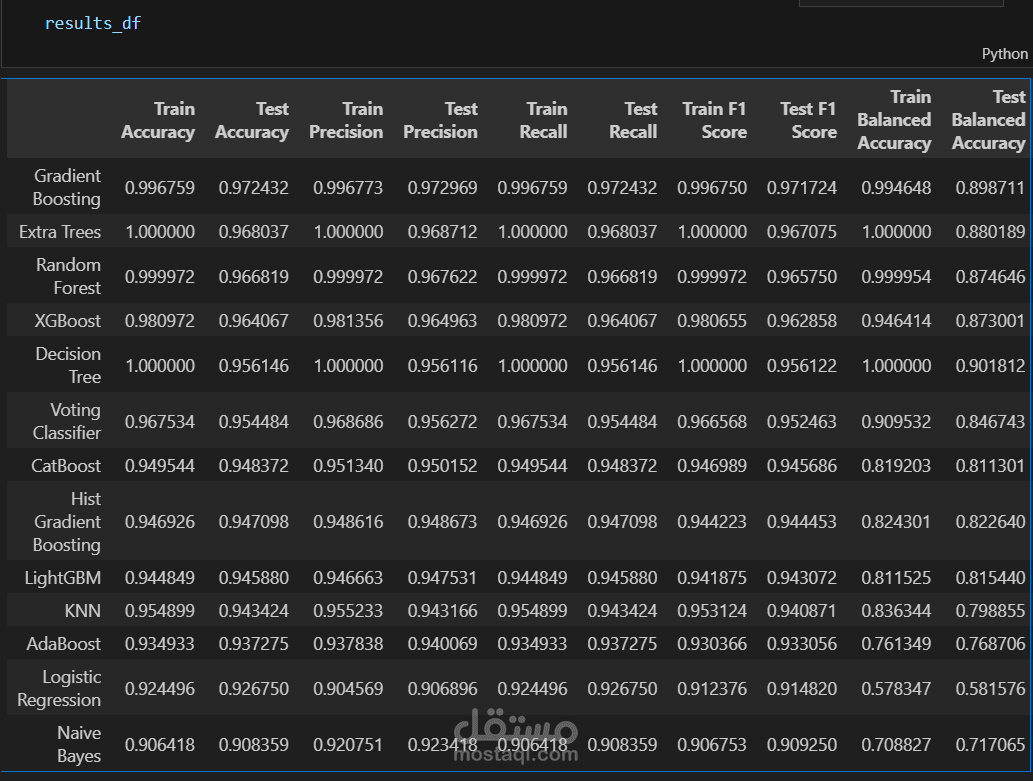Click the Logistic Regression Test Accuracy value
Viewport: 1033px width, 781px height.
pyautogui.click(x=254, y=688)
